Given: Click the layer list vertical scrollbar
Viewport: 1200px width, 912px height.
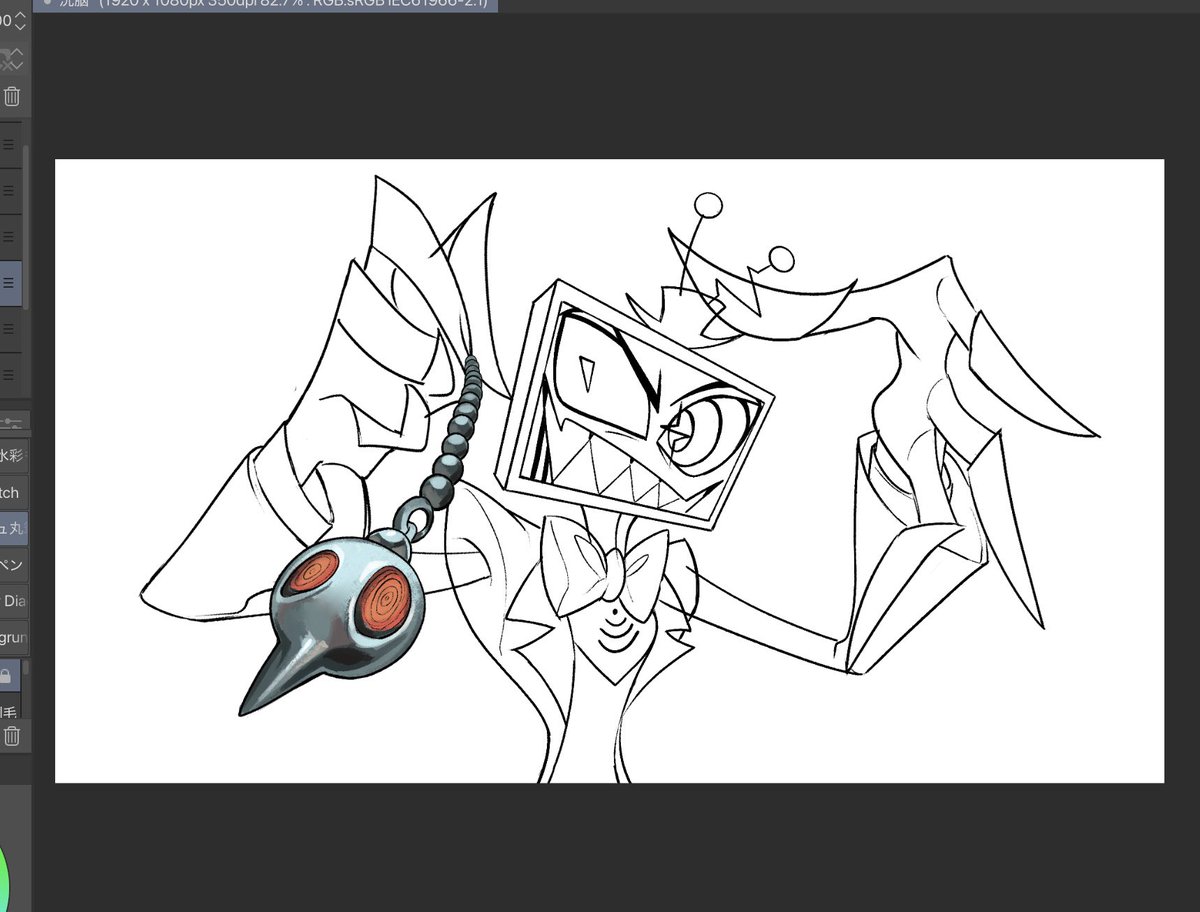Looking at the screenshot, I should coord(26,225).
